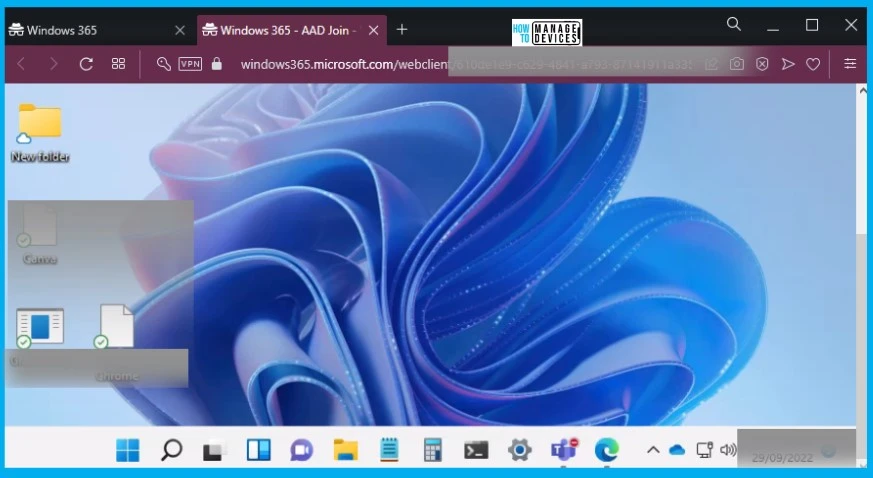Open taskbar Search
The image size is (873, 478).
pyautogui.click(x=171, y=450)
